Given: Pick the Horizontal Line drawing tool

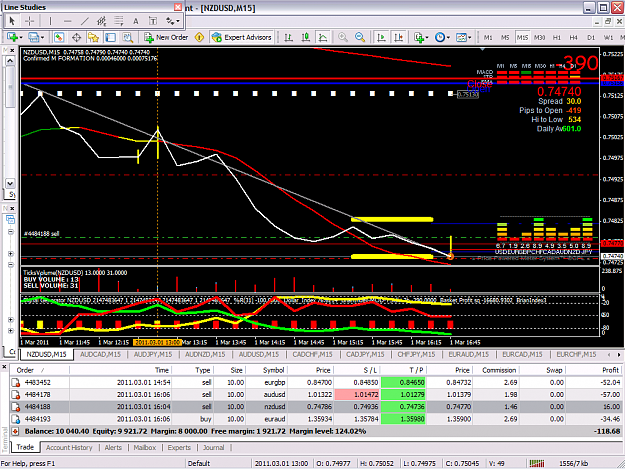Looking at the screenshot, I should pyautogui.click(x=67, y=21).
